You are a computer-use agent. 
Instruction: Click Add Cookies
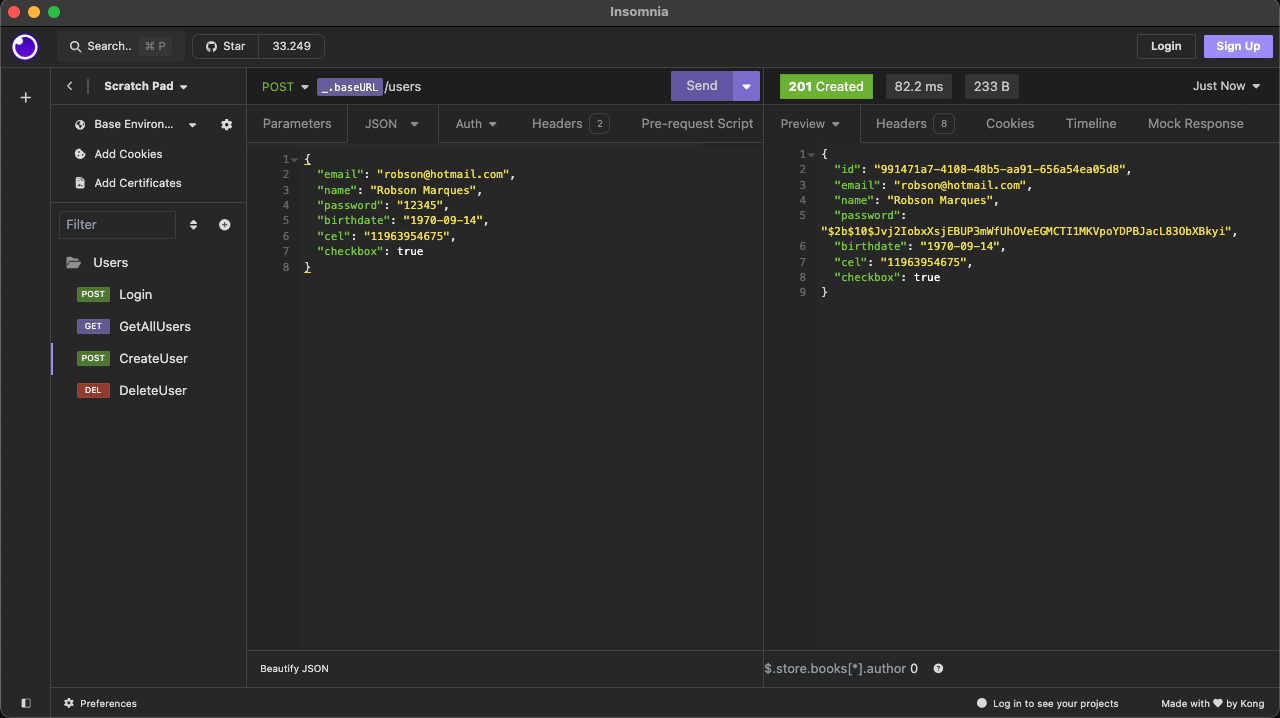128,154
